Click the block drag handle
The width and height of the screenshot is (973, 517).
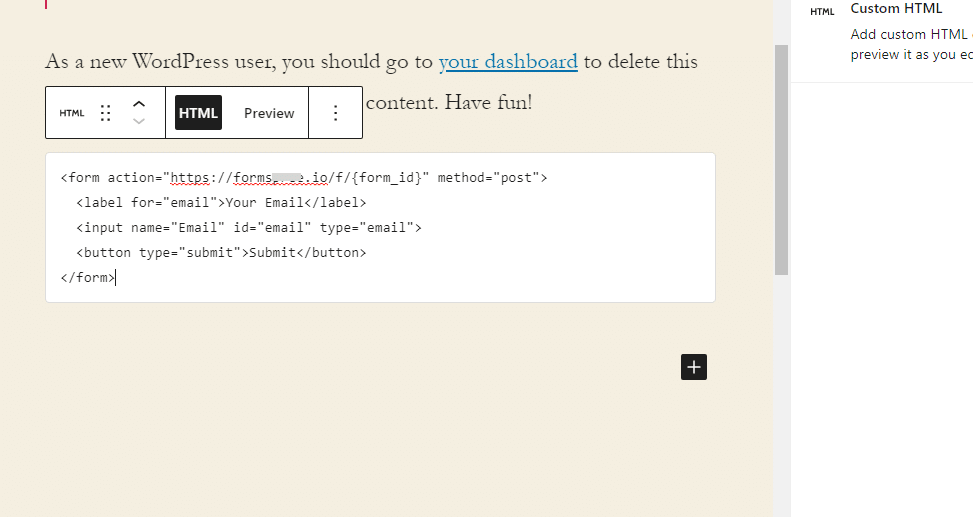click(106, 113)
